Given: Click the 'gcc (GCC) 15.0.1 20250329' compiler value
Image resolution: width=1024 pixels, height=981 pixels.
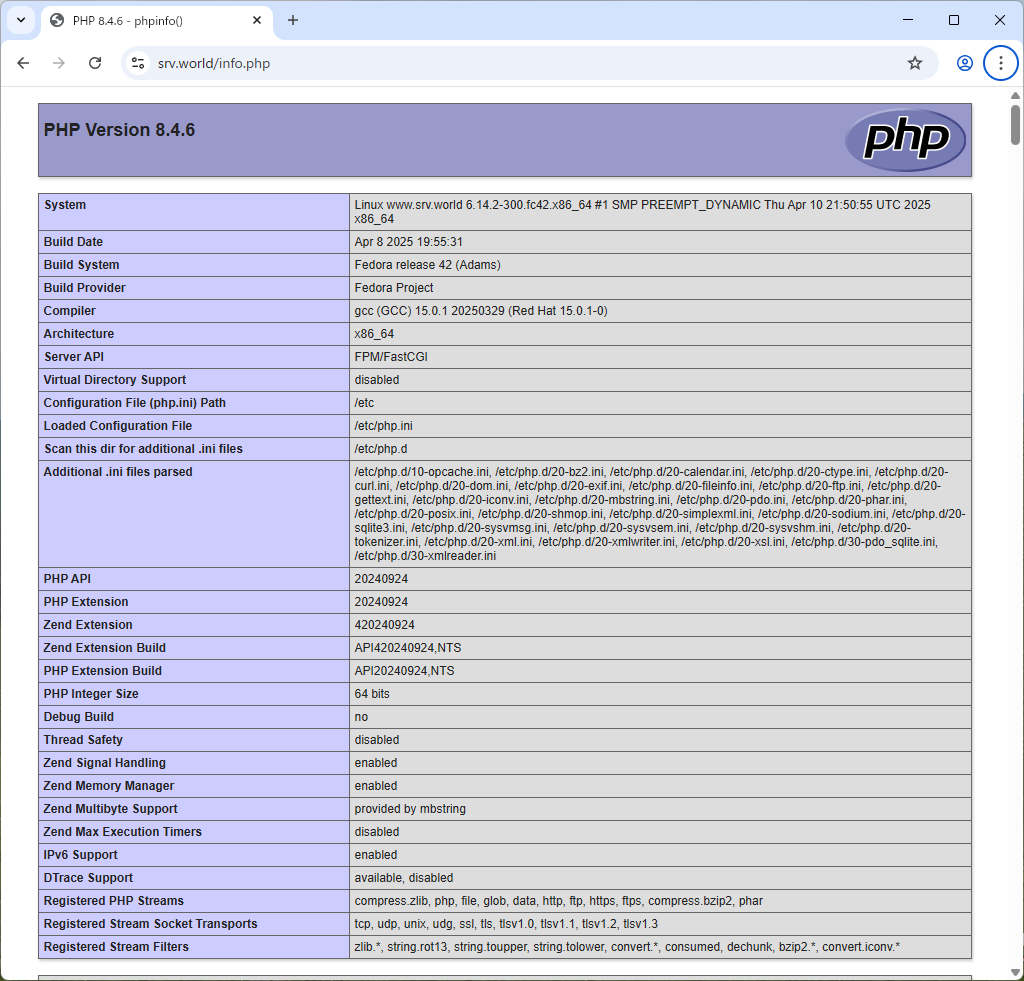Looking at the screenshot, I should pyautogui.click(x=481, y=311).
